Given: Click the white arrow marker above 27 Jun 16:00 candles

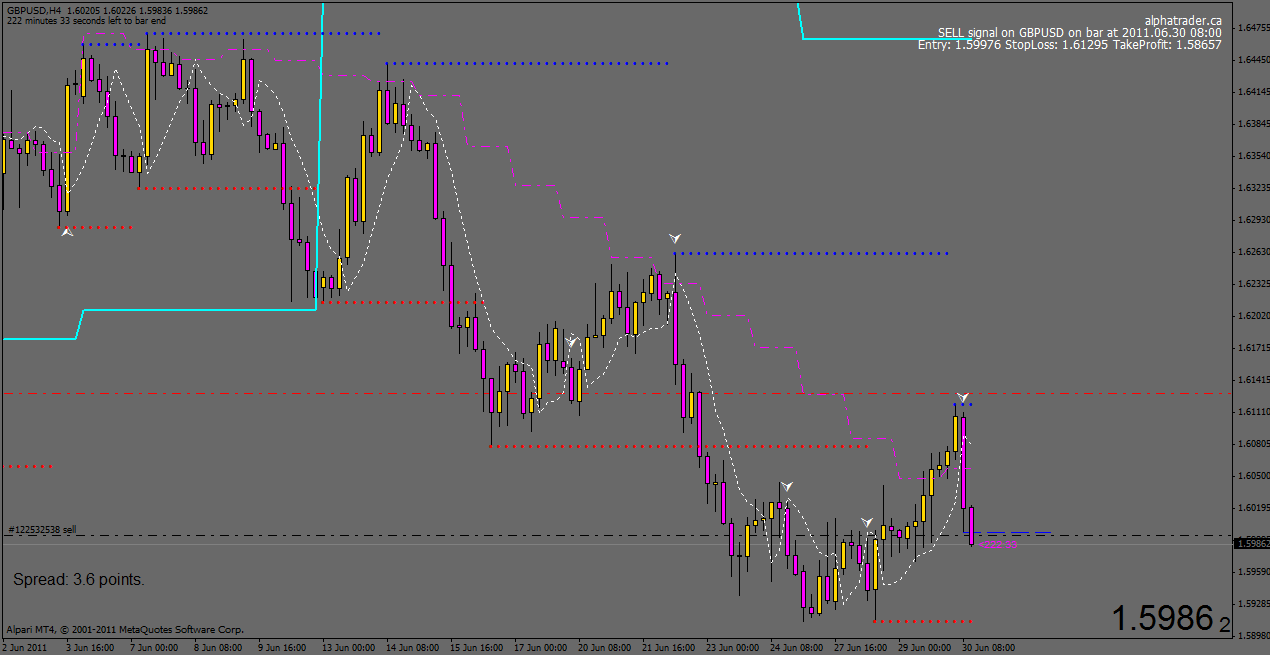Looking at the screenshot, I should [x=867, y=522].
